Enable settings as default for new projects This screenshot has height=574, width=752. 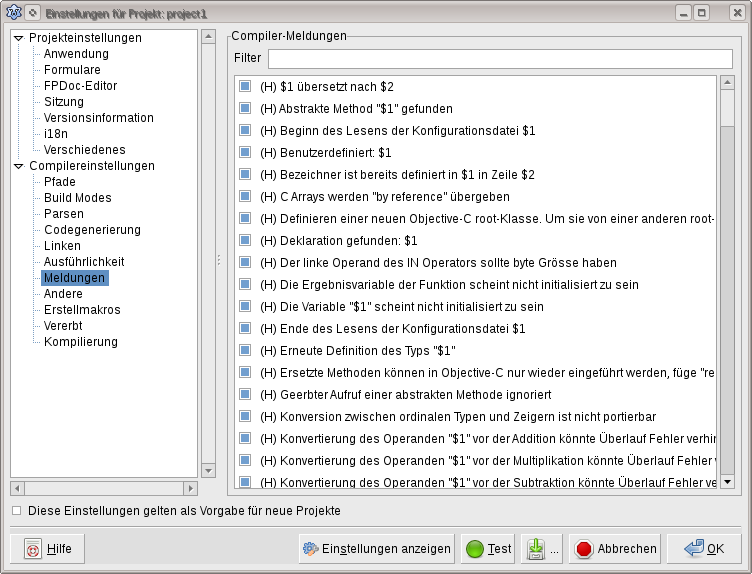click(x=16, y=511)
